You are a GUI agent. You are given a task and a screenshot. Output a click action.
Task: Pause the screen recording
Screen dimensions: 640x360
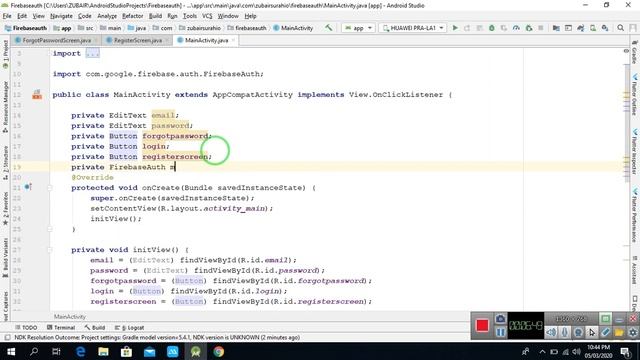(x=500, y=332)
